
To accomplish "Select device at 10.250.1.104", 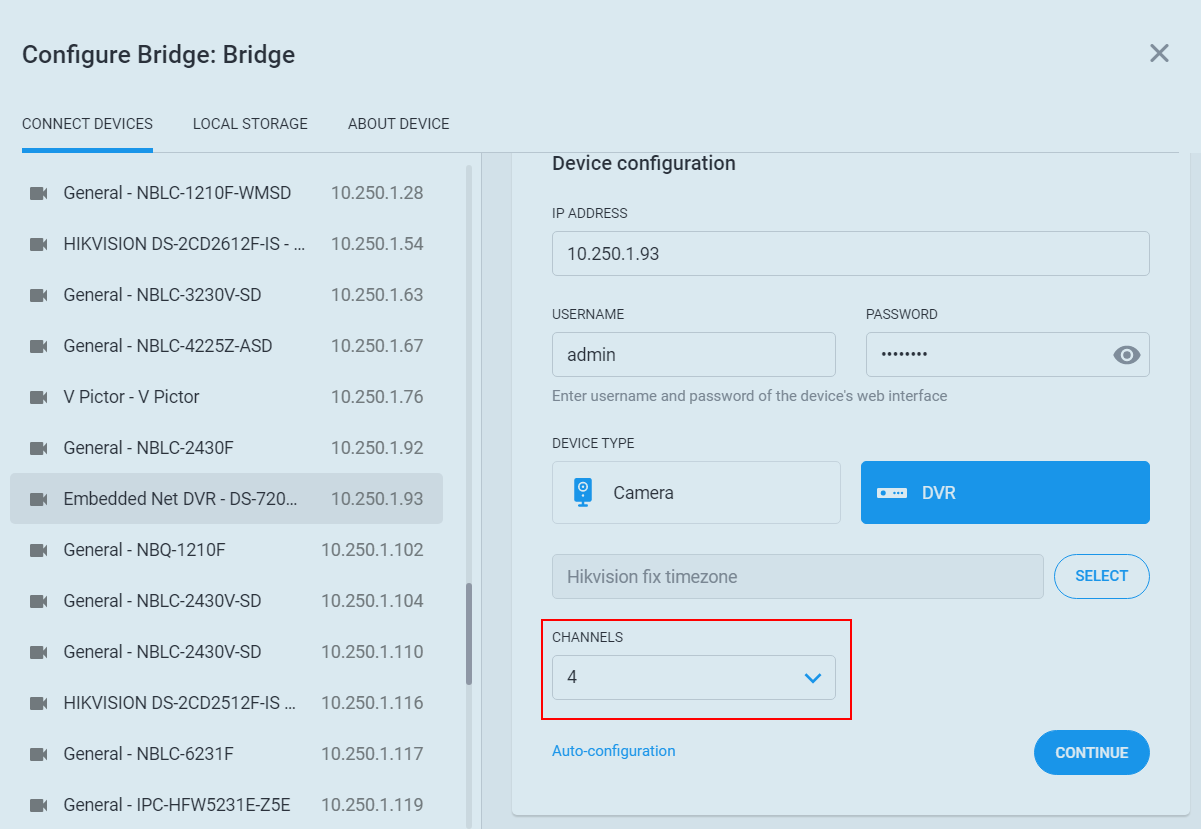I will click(226, 601).
